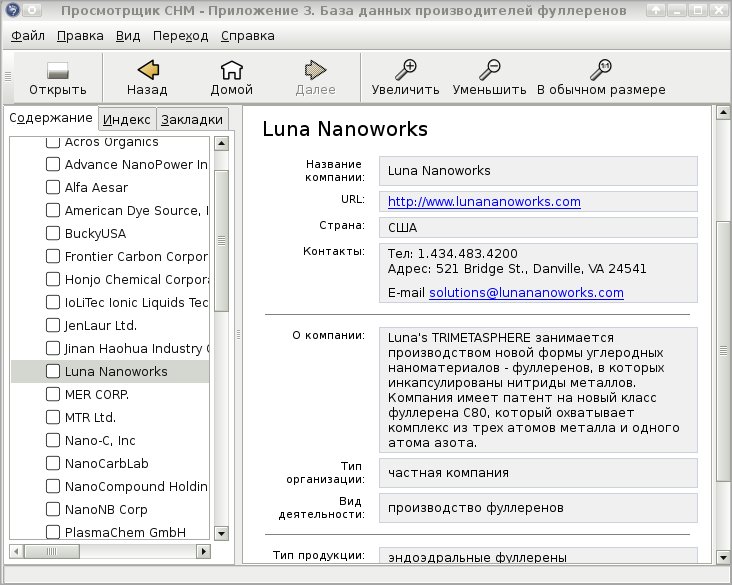
Task: Open the Nano-C, Inc entry
Action: [x=100, y=440]
